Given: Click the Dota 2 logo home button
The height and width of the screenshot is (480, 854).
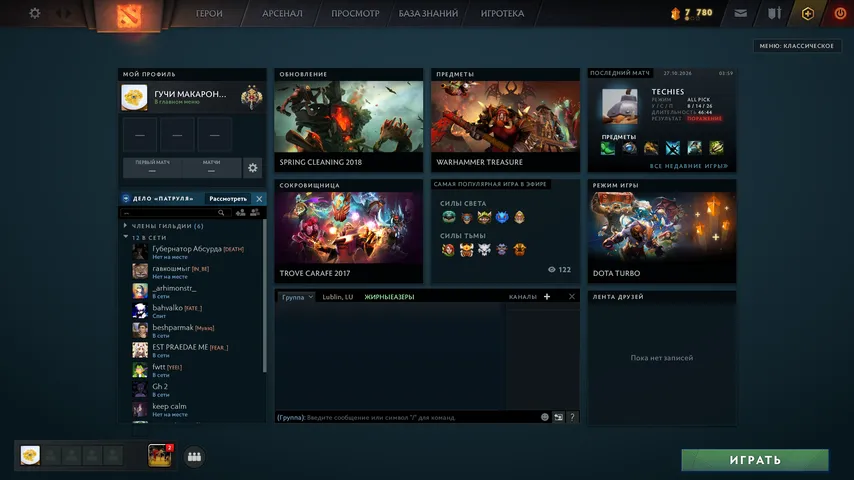Looking at the screenshot, I should pos(129,15).
